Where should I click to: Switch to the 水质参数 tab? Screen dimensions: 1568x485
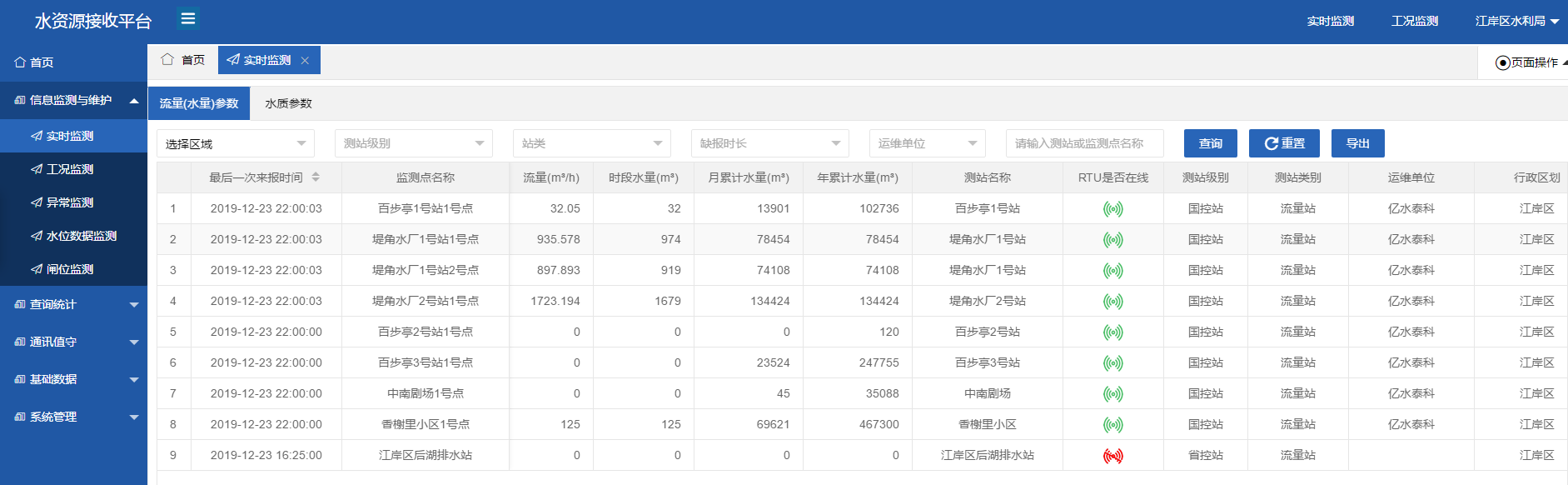click(x=288, y=104)
